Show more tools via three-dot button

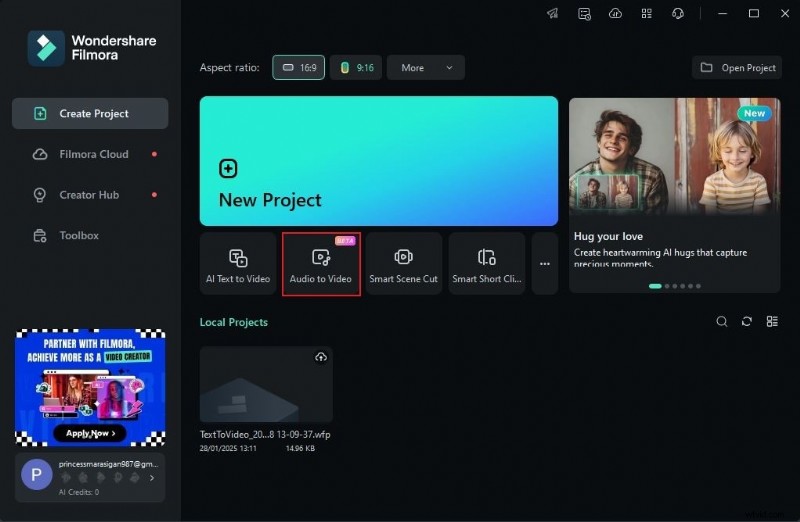pyautogui.click(x=545, y=264)
